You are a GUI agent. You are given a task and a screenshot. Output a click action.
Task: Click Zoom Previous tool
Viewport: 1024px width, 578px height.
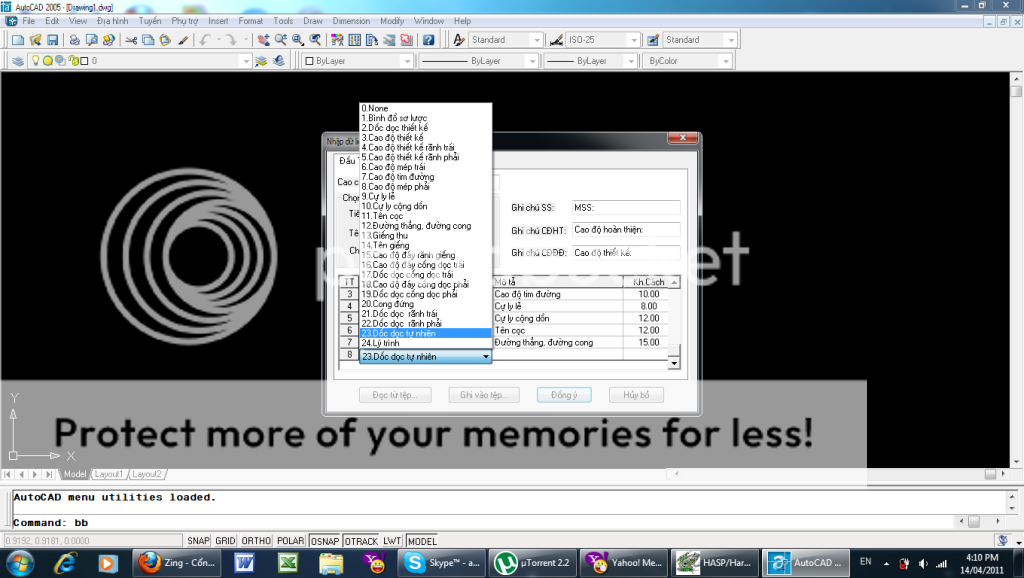click(315, 40)
